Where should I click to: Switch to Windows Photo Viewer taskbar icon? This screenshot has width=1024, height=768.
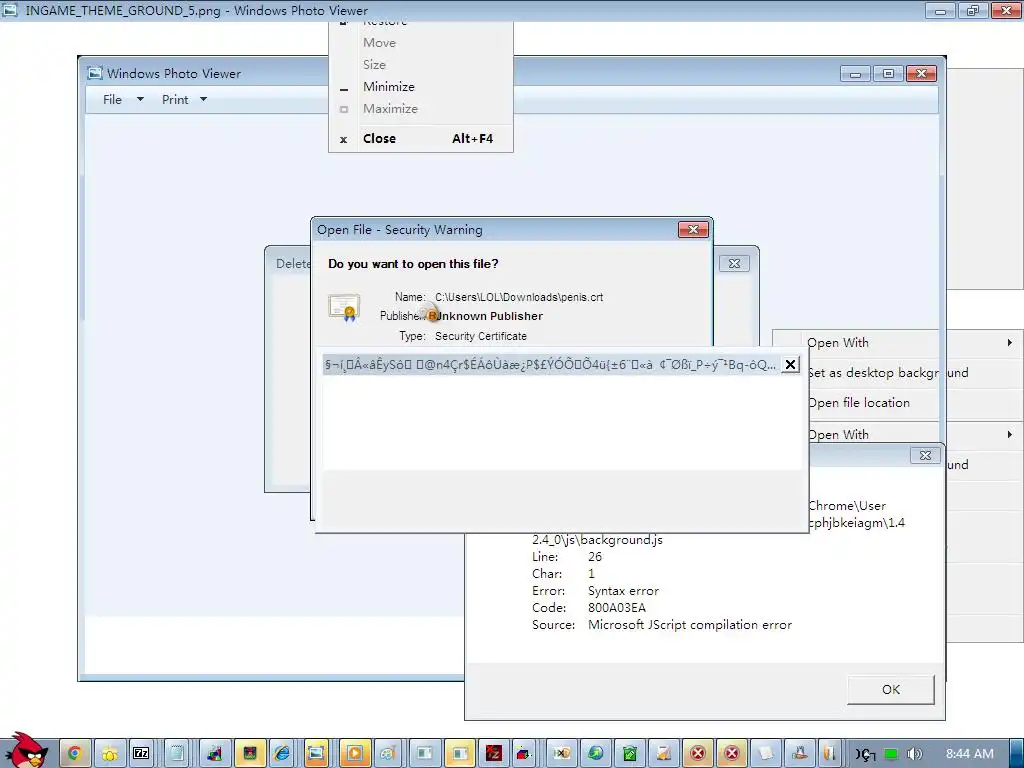pyautogui.click(x=316, y=754)
